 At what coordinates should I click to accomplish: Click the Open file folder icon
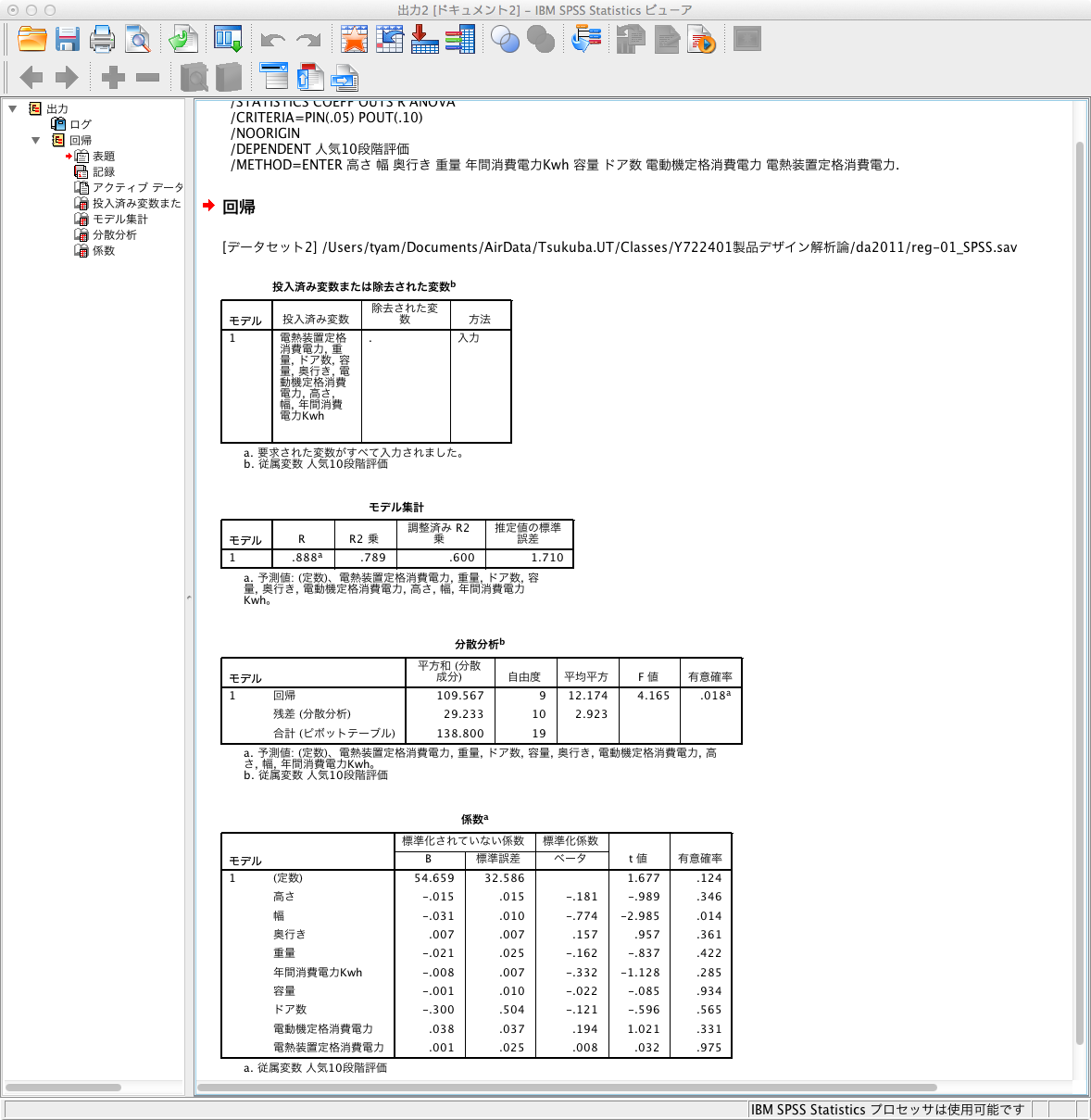(x=32, y=39)
